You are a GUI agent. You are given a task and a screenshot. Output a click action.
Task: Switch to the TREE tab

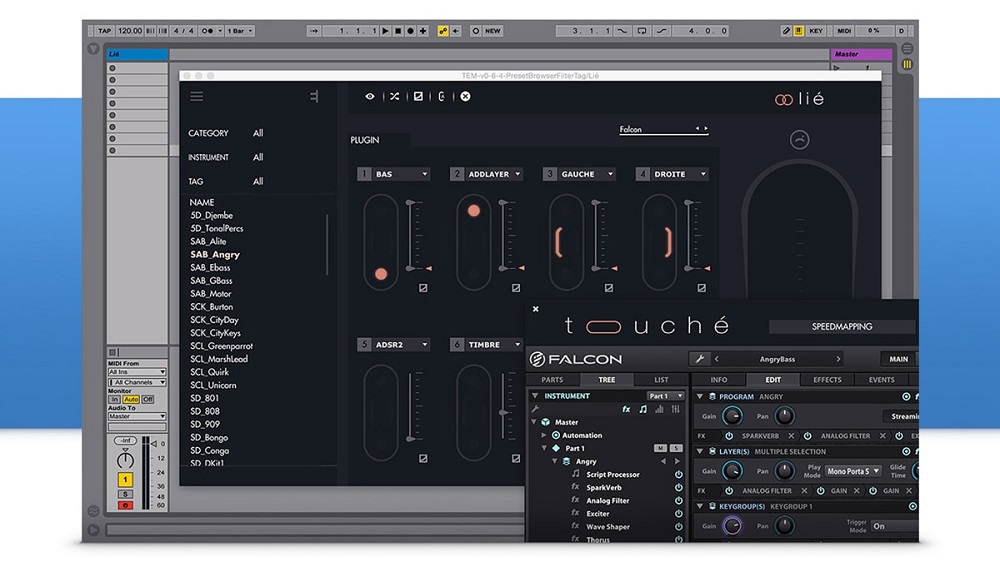(x=607, y=380)
